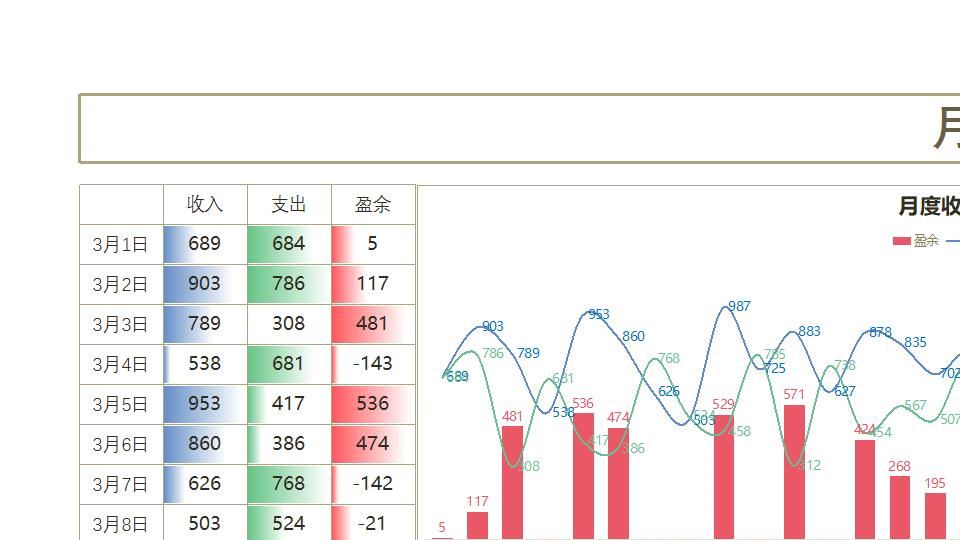Select surplus cell with value -142
This screenshot has width=960, height=540.
click(373, 485)
